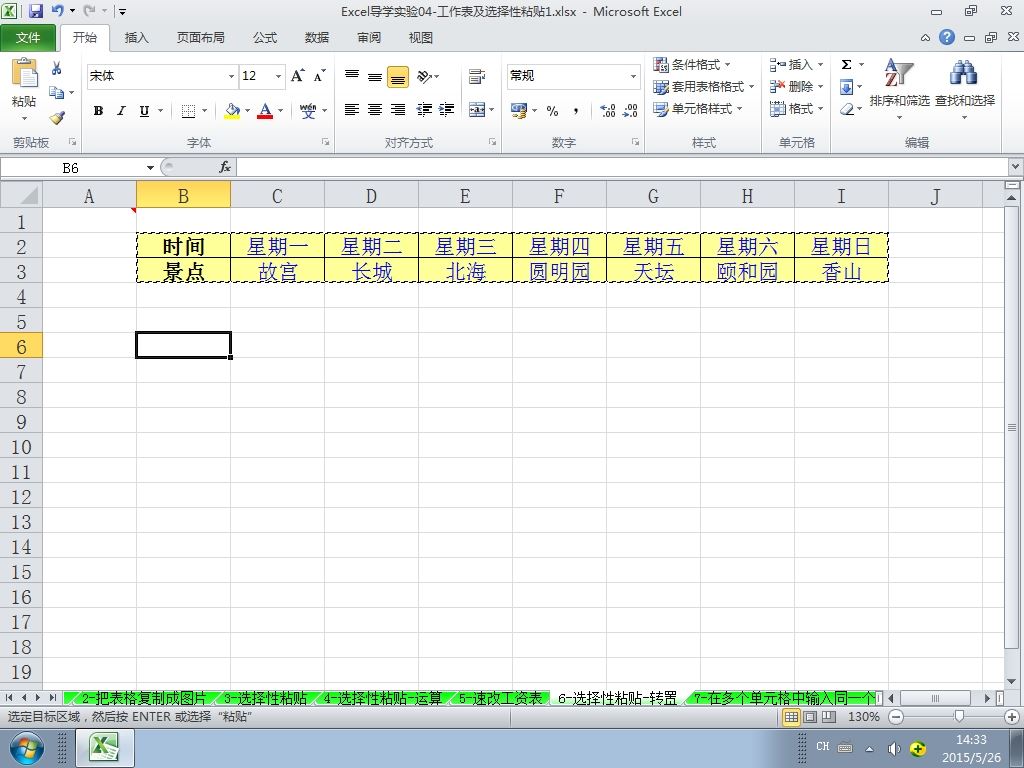Switch to 页面布局 ribbon tab

point(200,38)
